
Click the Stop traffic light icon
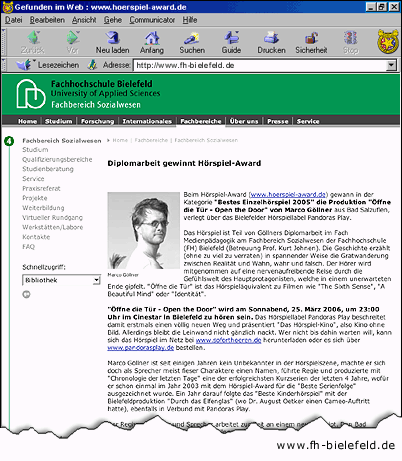click(350, 37)
